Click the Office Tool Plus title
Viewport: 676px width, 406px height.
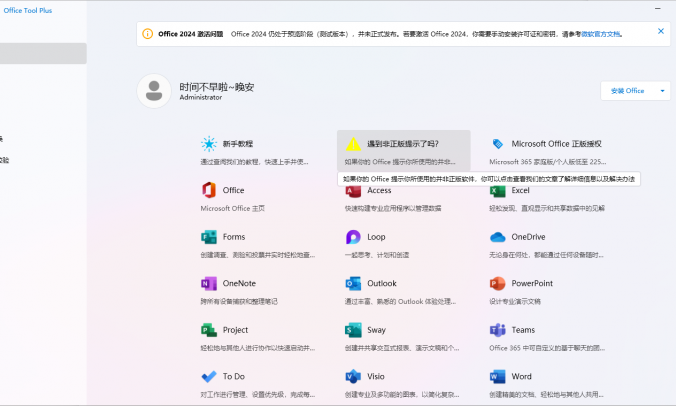pyautogui.click(x=28, y=10)
